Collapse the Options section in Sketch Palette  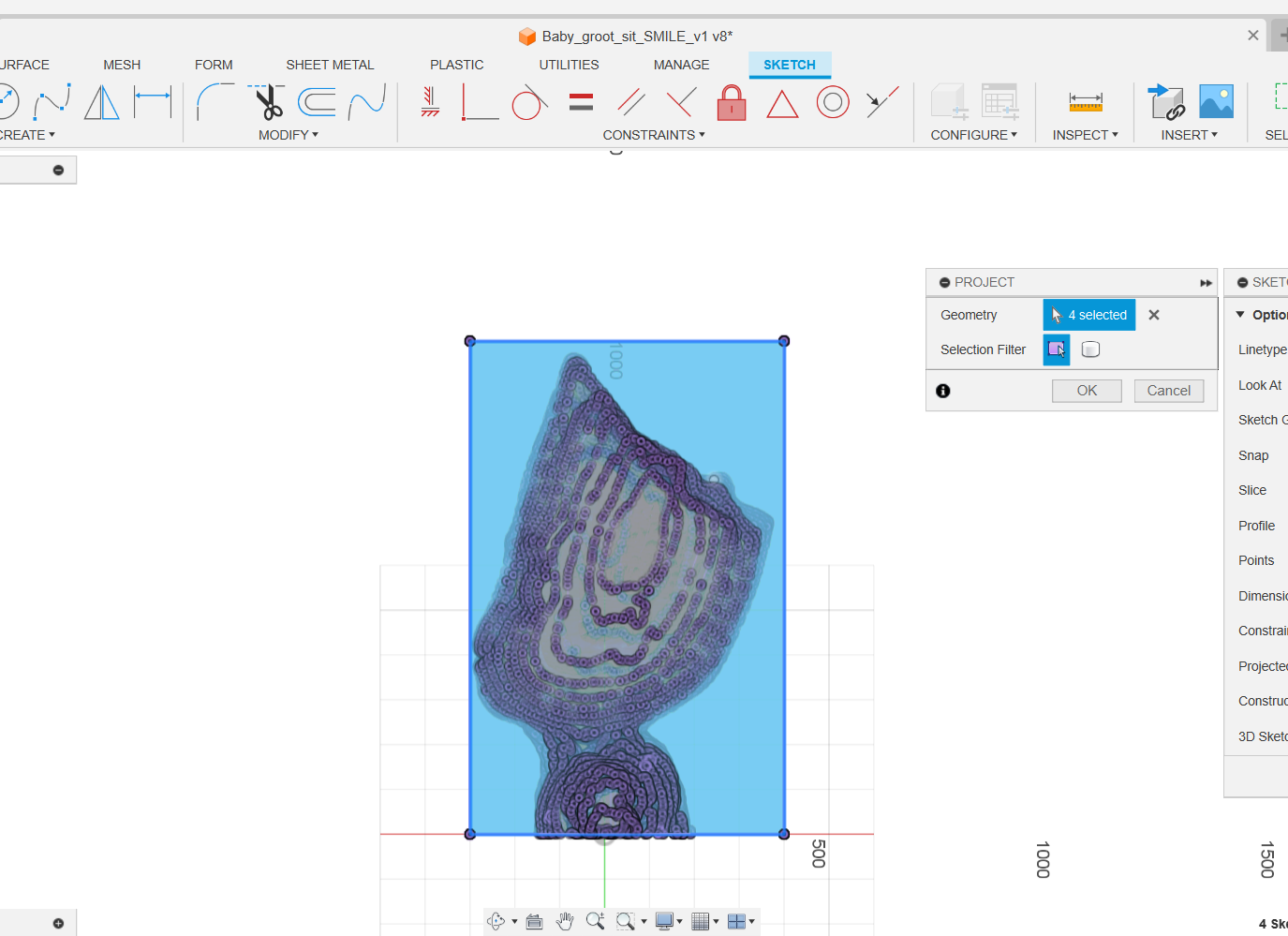pyautogui.click(x=1240, y=315)
